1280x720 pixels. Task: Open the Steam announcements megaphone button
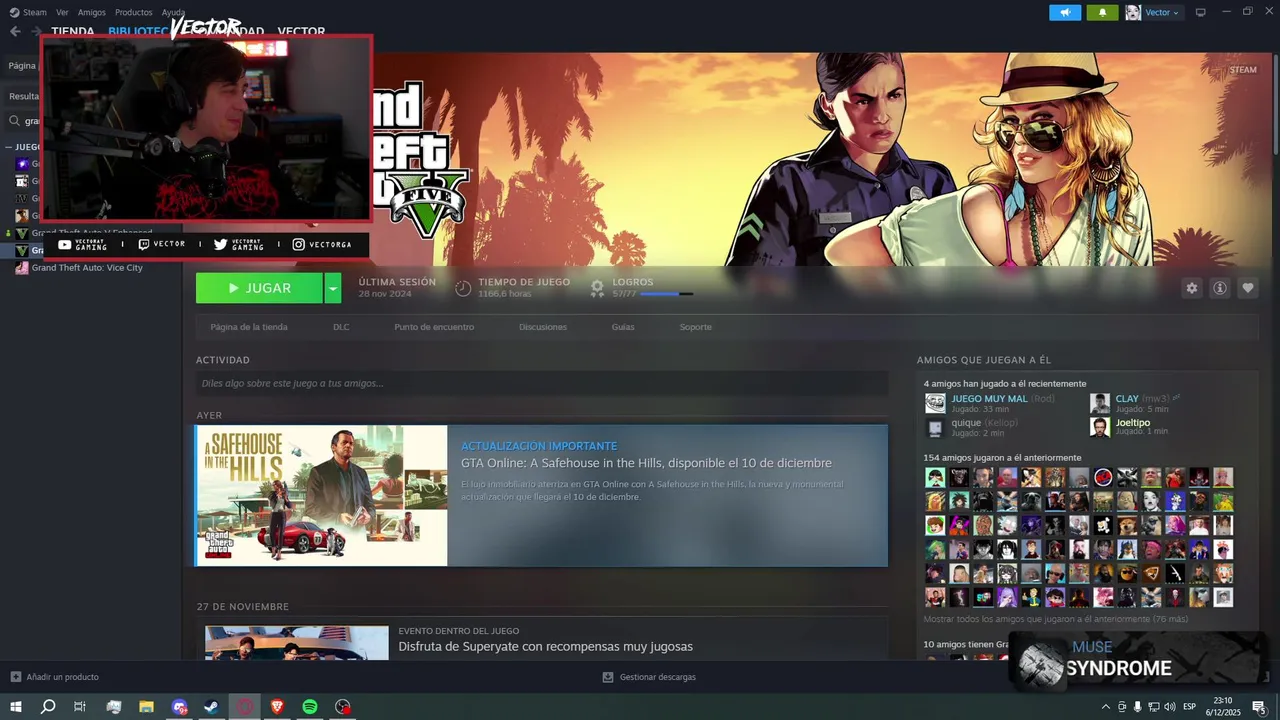coord(1065,12)
